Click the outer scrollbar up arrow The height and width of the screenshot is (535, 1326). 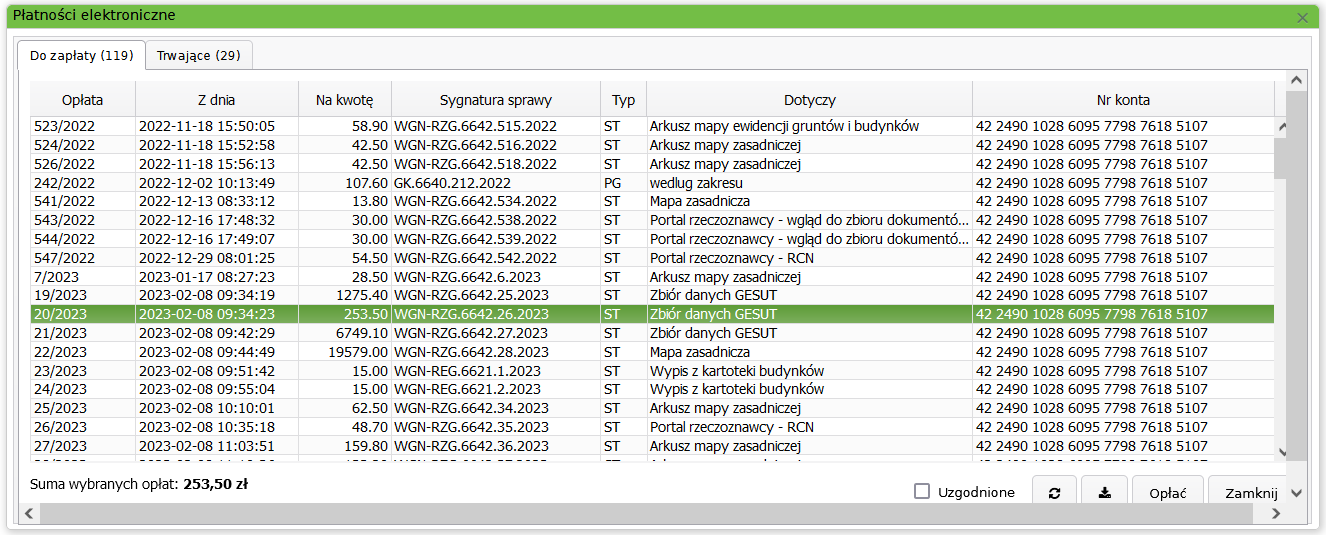pos(1297,80)
